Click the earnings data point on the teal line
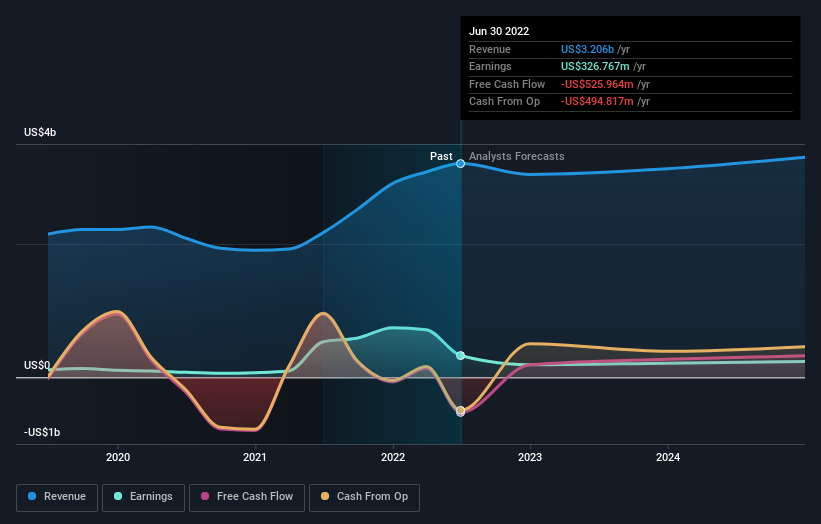Screen dimensions: 821x524 tap(460, 355)
